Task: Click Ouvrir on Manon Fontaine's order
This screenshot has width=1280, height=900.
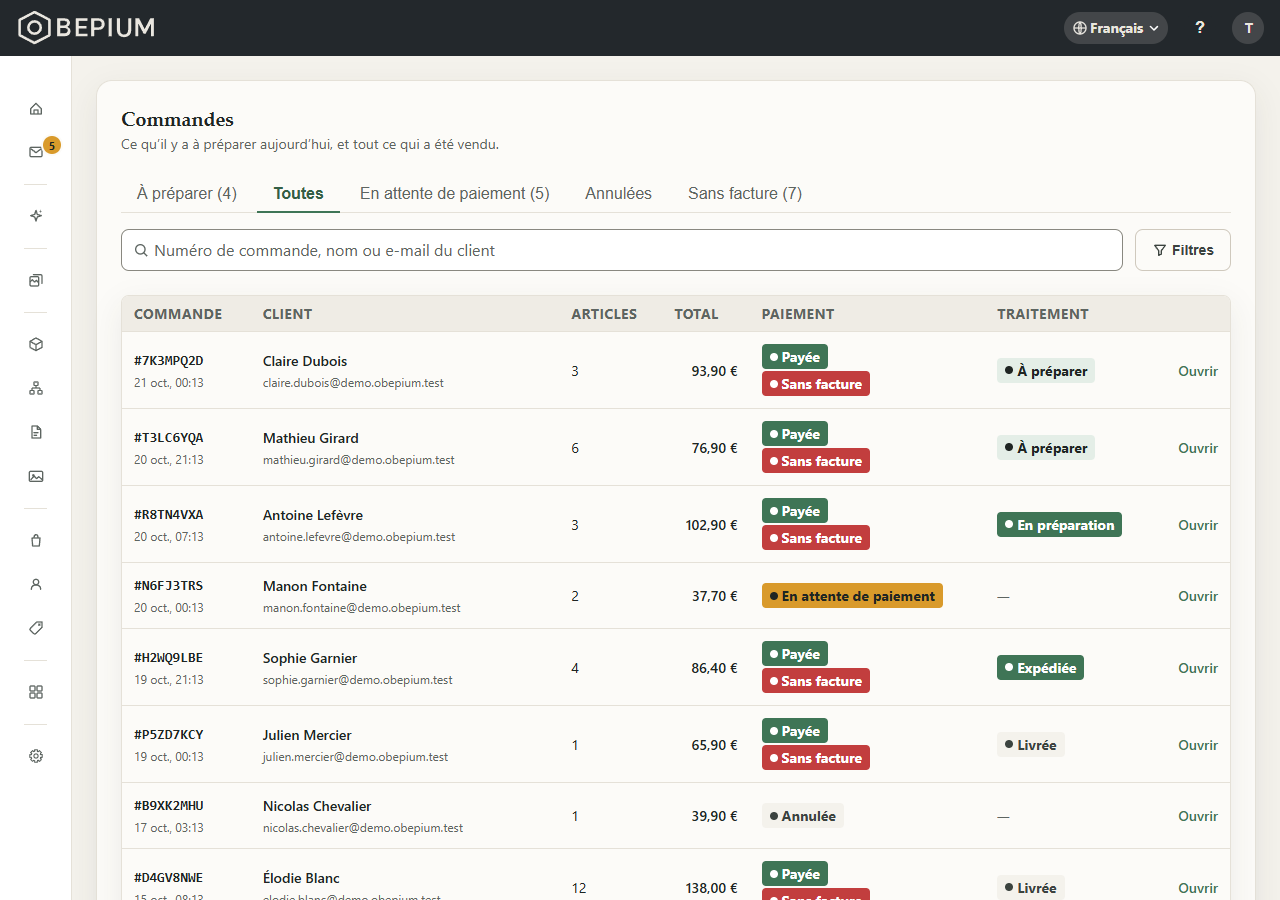Action: pyautogui.click(x=1198, y=596)
